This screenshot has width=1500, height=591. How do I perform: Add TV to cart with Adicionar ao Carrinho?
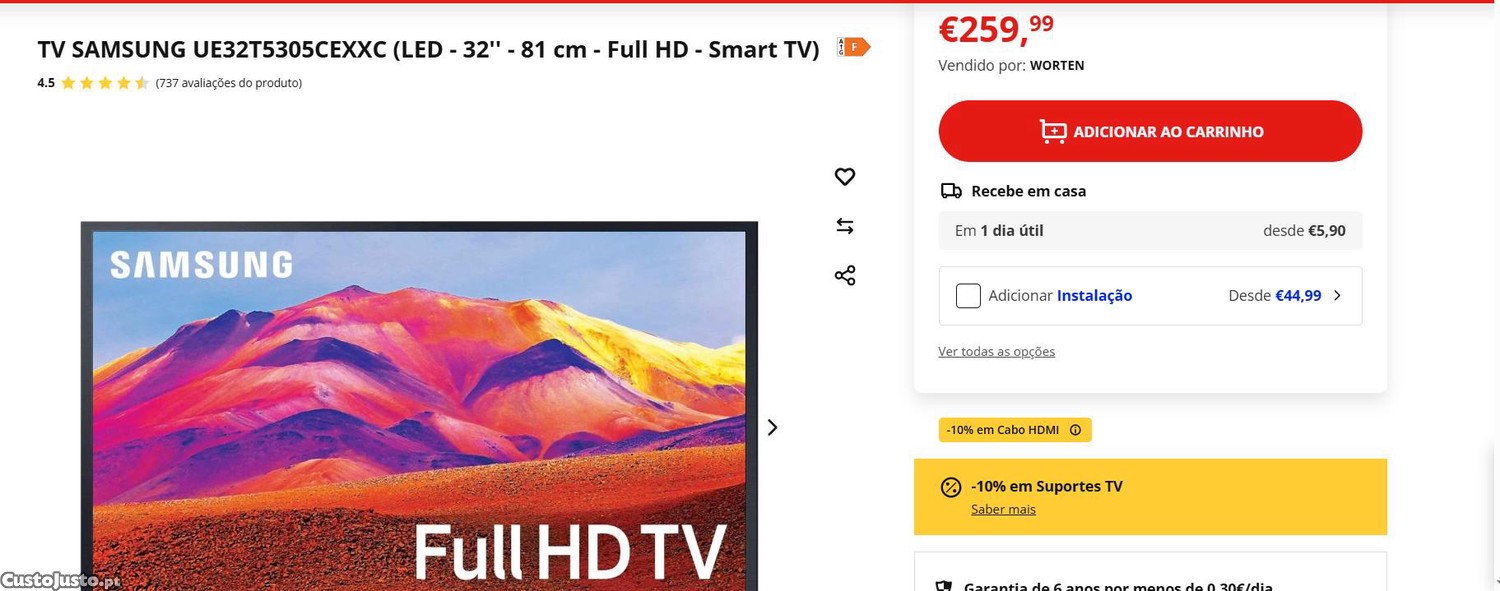pos(1150,131)
